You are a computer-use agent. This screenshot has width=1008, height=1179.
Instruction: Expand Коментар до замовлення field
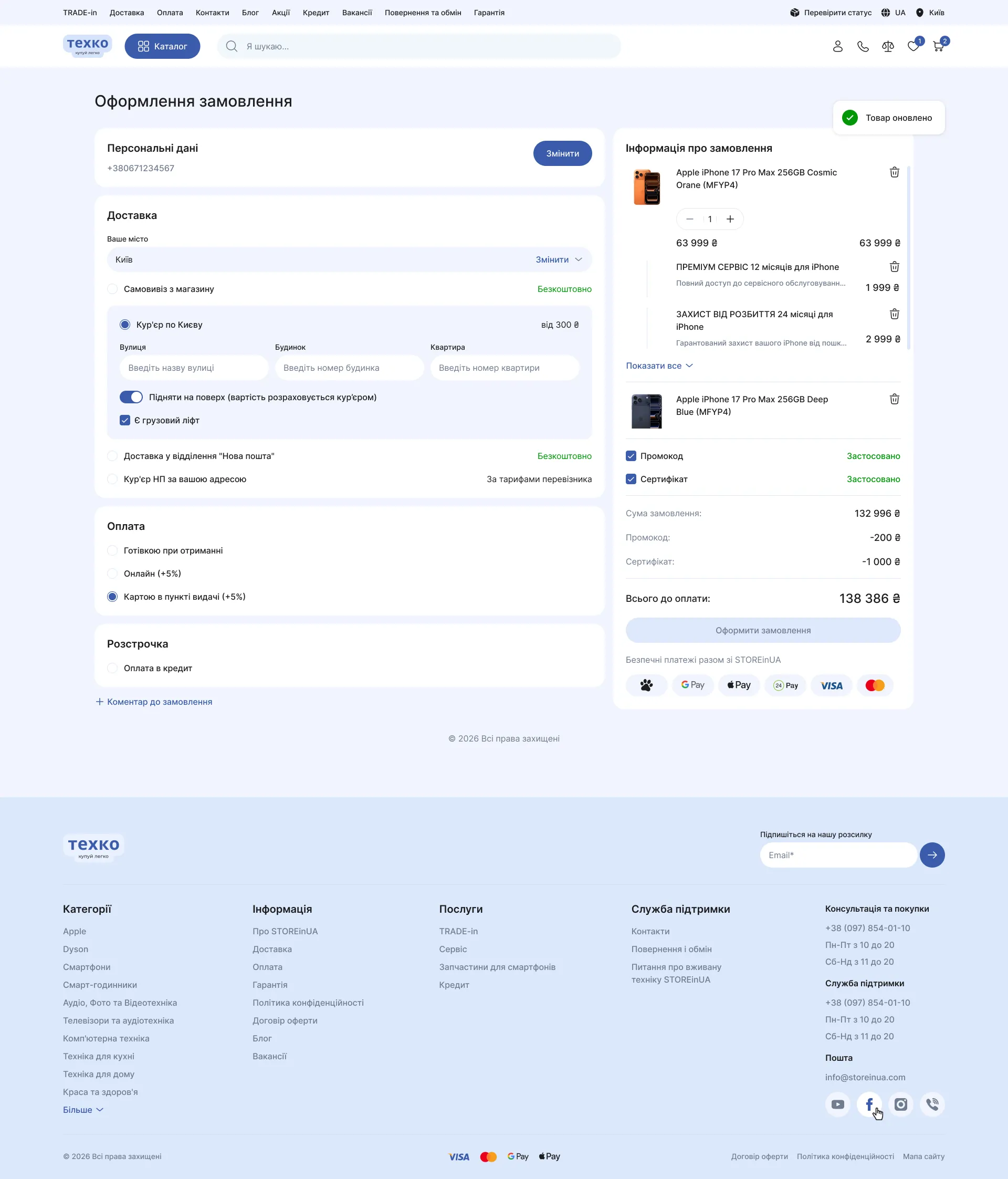click(154, 702)
